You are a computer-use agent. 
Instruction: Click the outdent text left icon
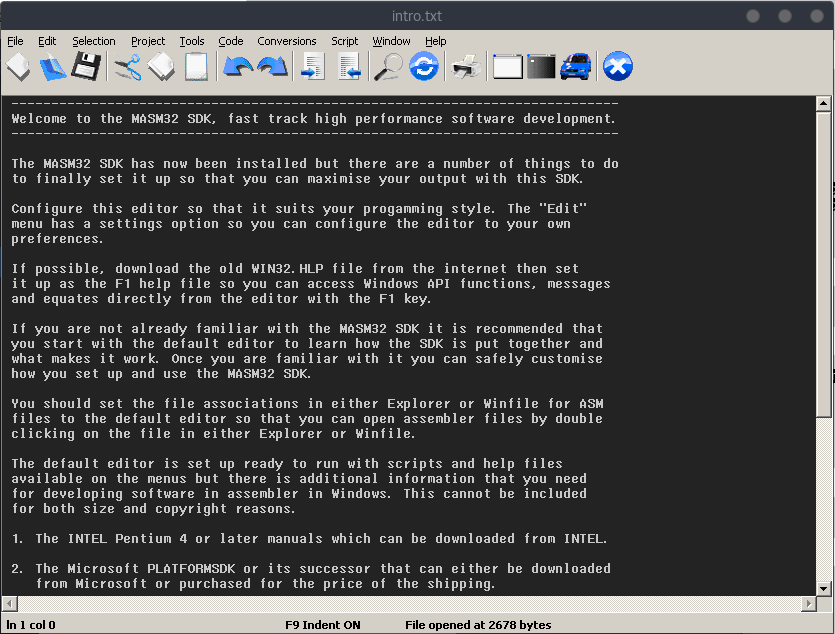pyautogui.click(x=350, y=67)
